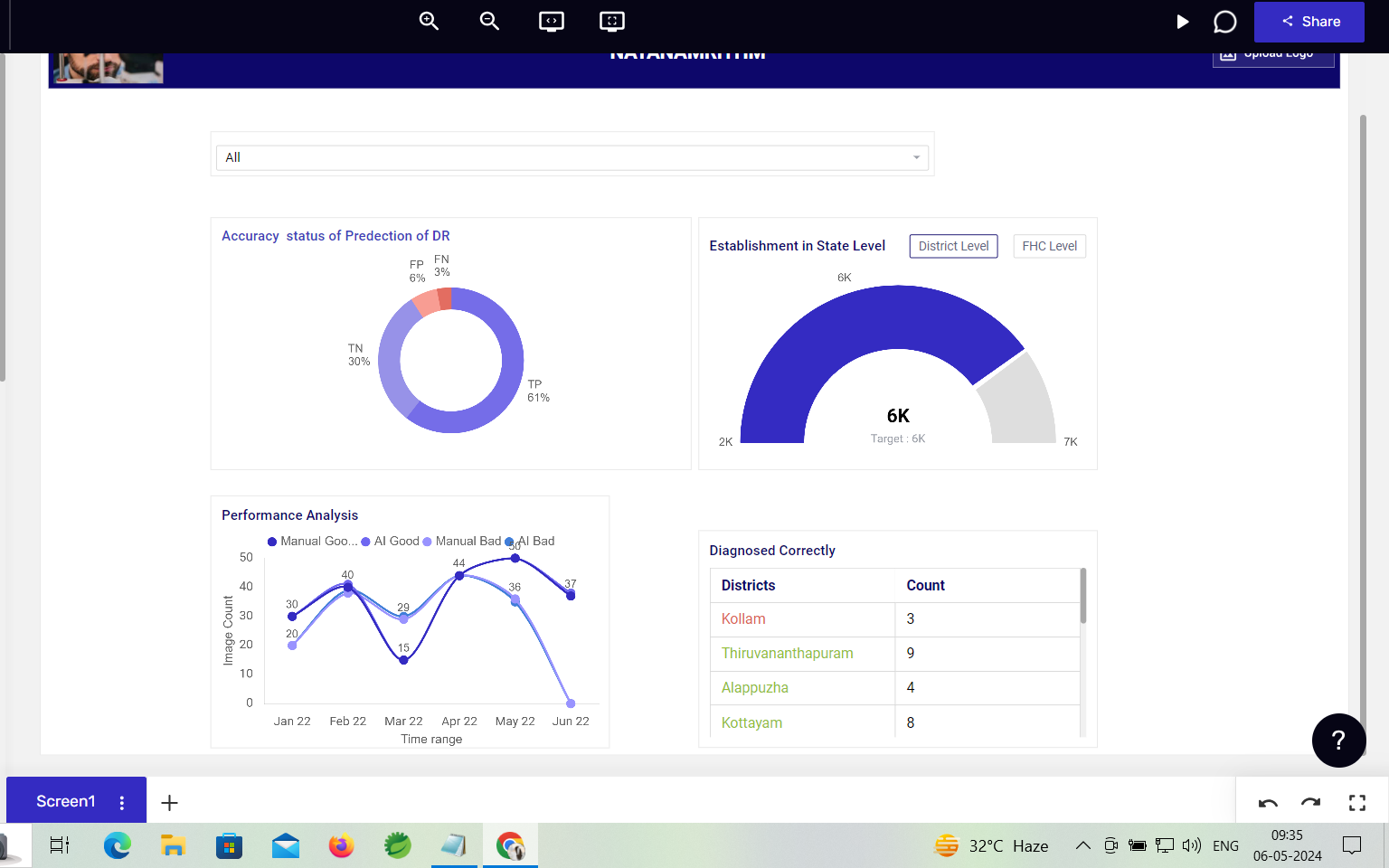Zoom in using the magnifier plus icon
The image size is (1389, 868).
429,21
